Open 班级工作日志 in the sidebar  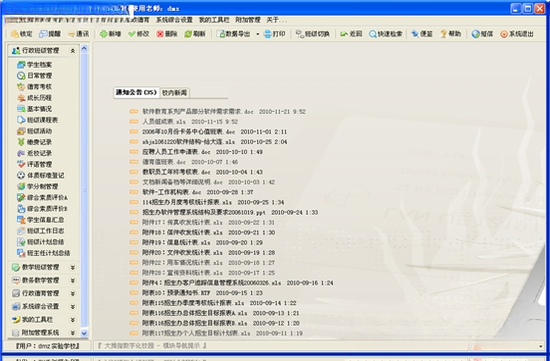41,231
